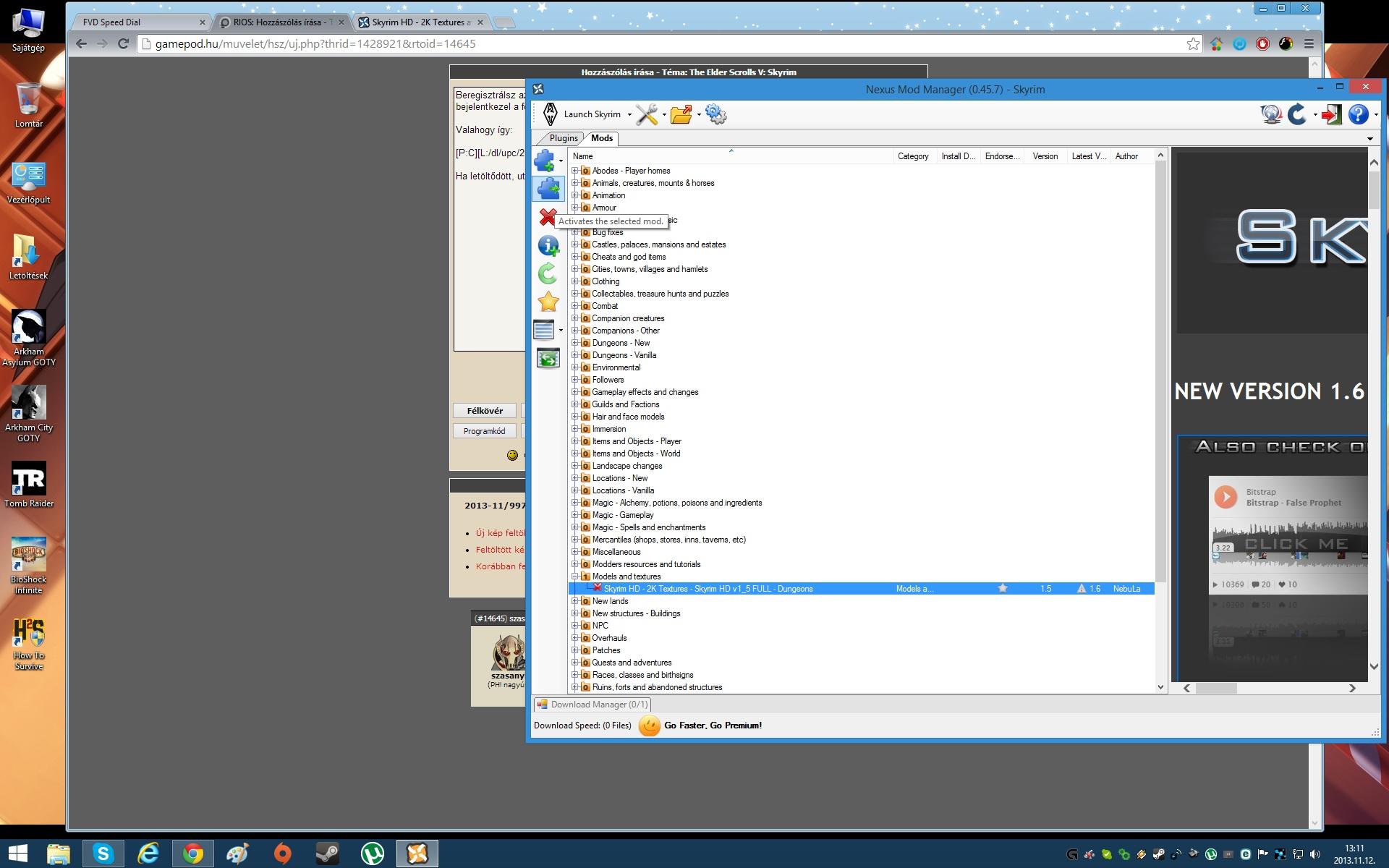Switch to the Plugins tab
Image resolution: width=1389 pixels, height=868 pixels.
563,138
